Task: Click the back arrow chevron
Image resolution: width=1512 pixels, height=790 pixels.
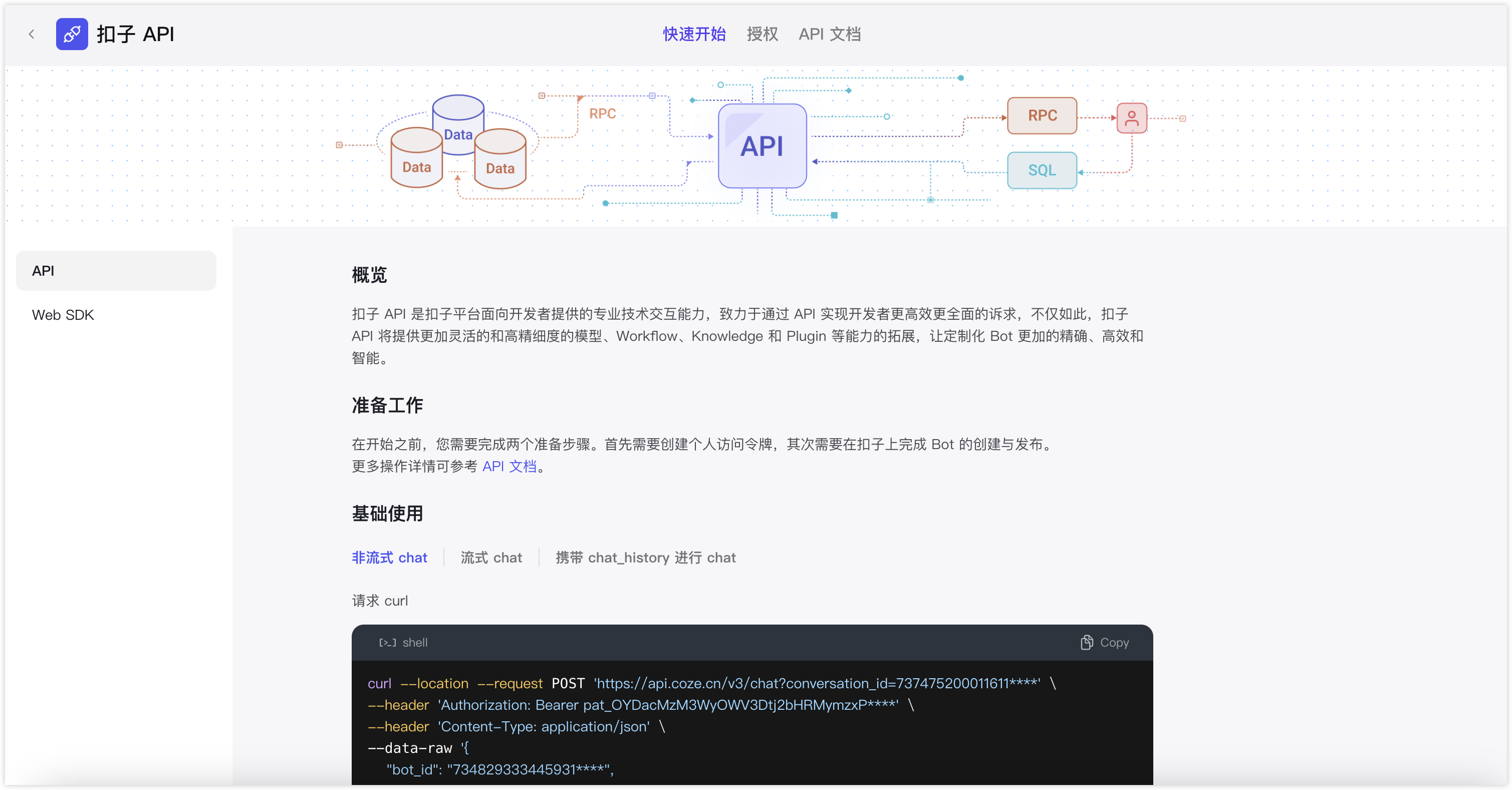Action: click(x=32, y=34)
